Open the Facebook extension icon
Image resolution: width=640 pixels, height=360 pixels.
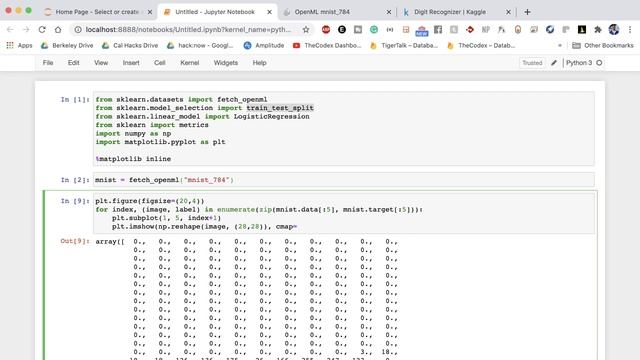click(438, 29)
